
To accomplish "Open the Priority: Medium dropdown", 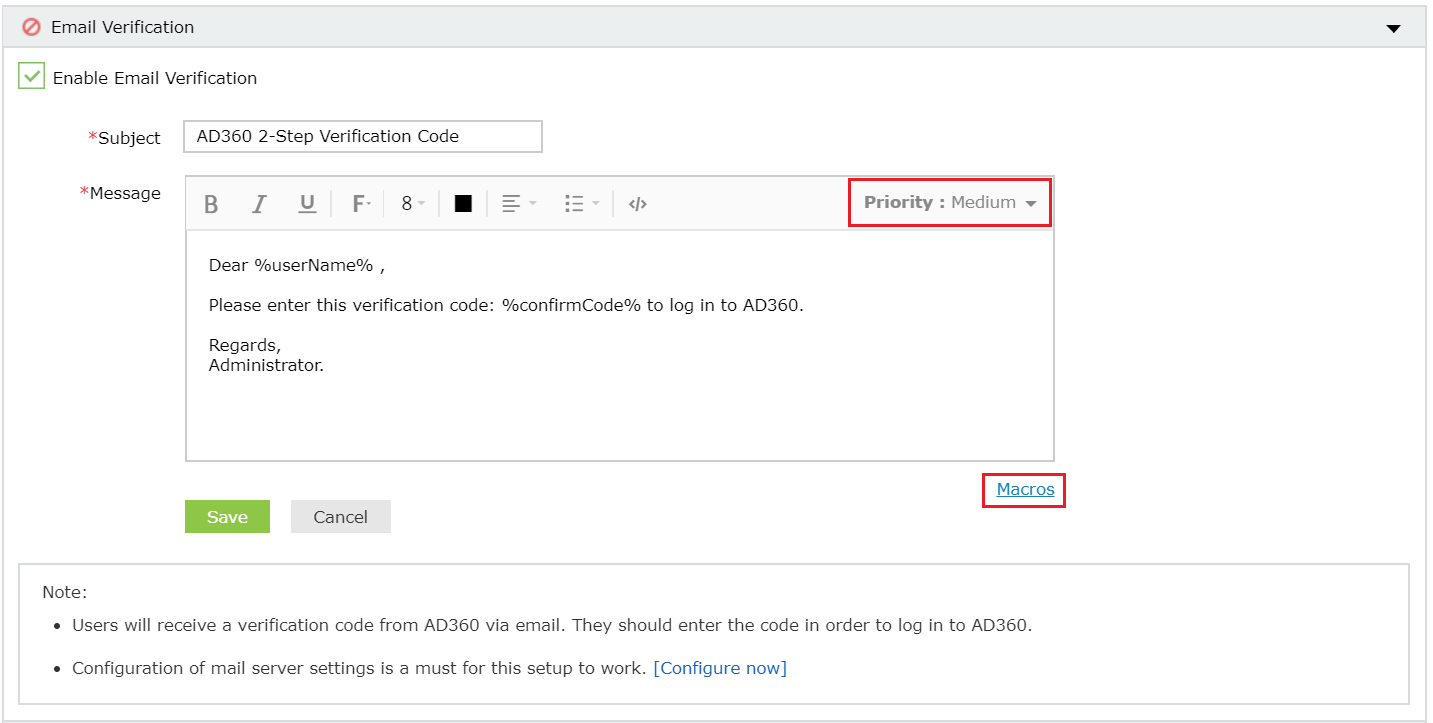I will click(948, 202).
